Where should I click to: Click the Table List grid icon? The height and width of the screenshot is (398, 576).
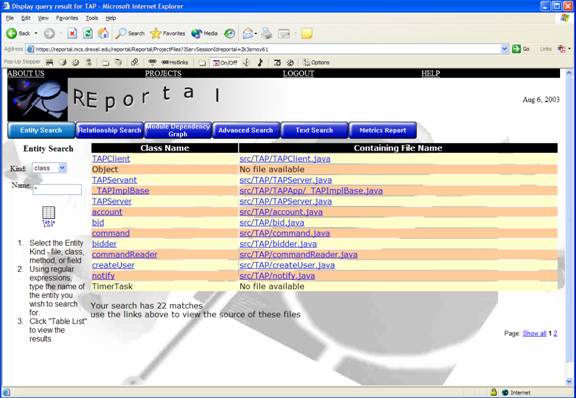pos(48,213)
